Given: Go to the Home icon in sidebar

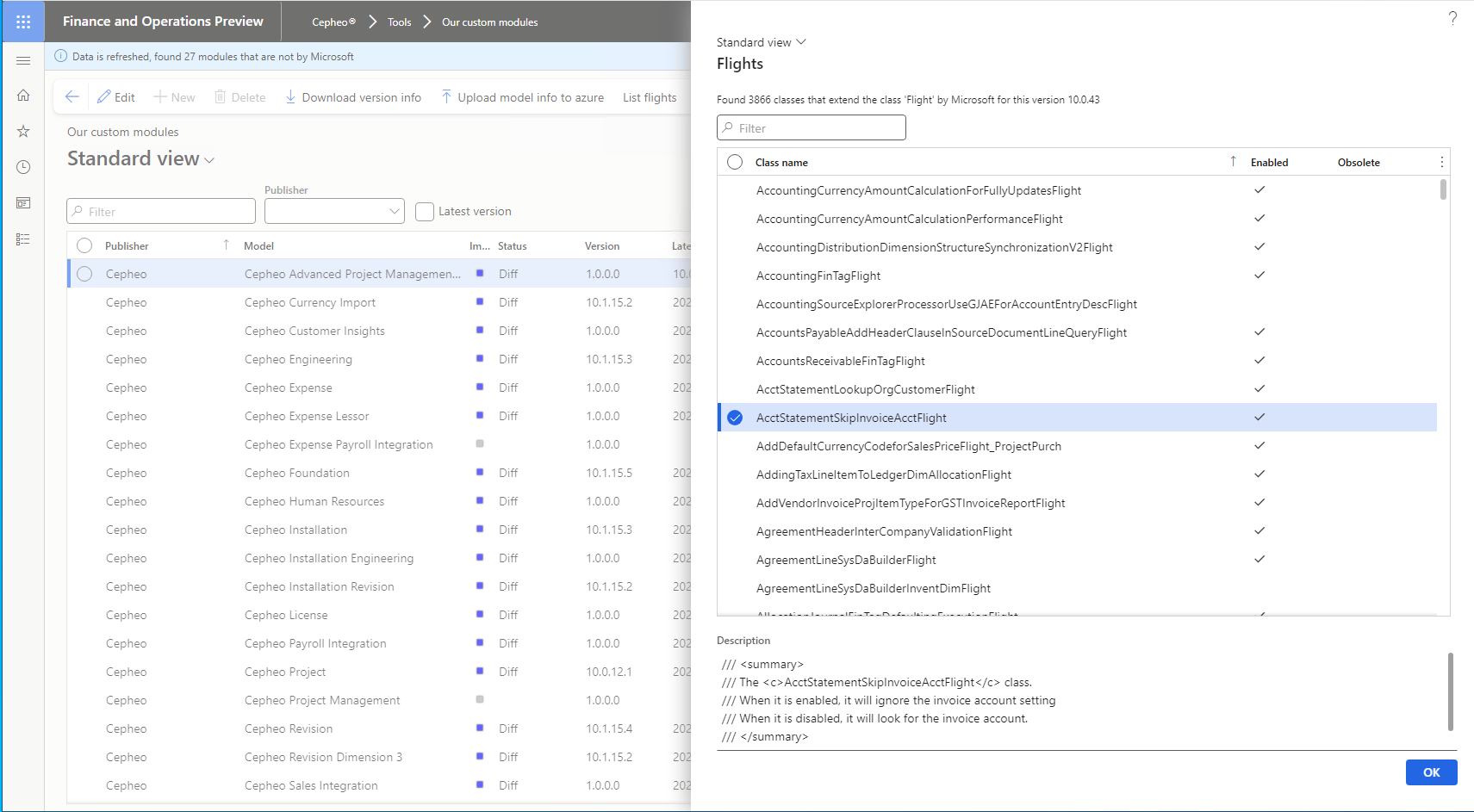Looking at the screenshot, I should point(23,96).
